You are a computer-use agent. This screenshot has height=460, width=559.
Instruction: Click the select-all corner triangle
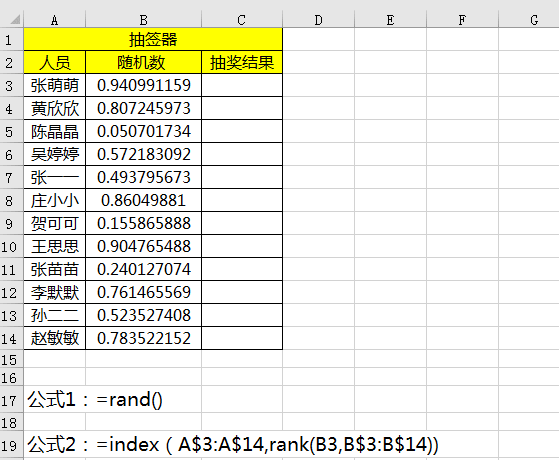click(16, 19)
